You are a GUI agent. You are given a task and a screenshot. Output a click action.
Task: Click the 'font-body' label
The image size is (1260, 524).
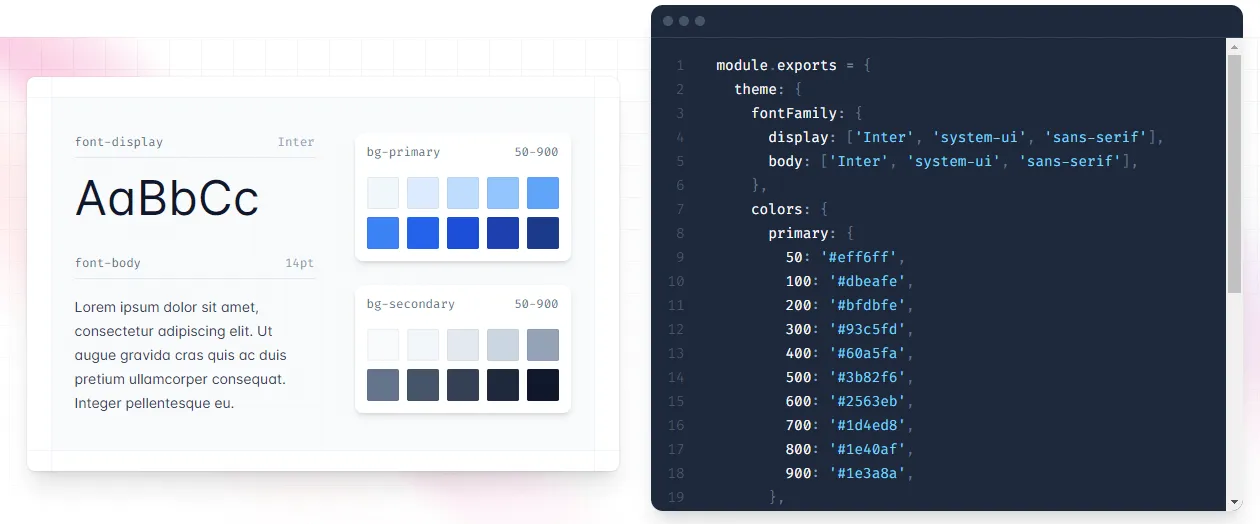point(108,263)
